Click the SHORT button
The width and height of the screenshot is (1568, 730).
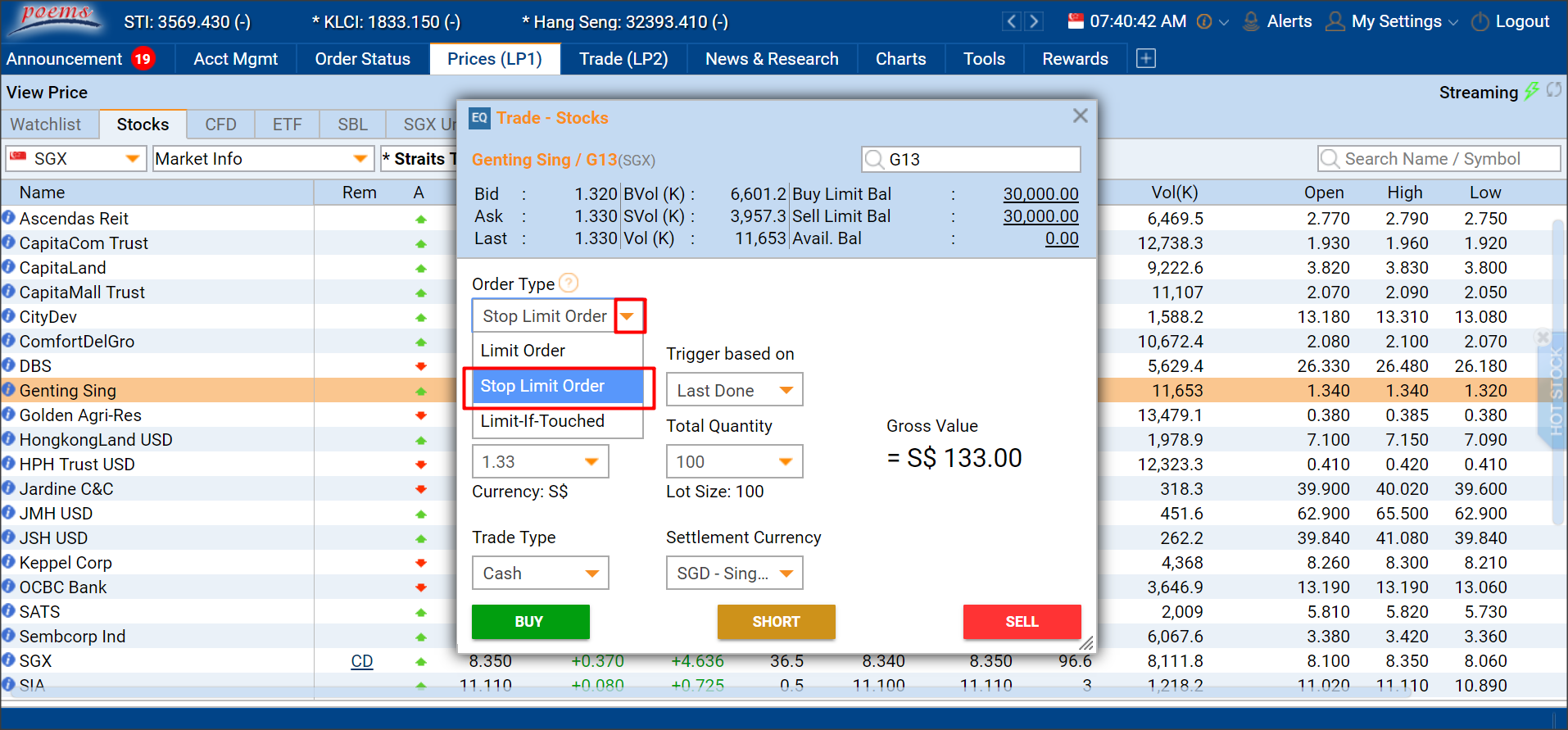pos(776,622)
